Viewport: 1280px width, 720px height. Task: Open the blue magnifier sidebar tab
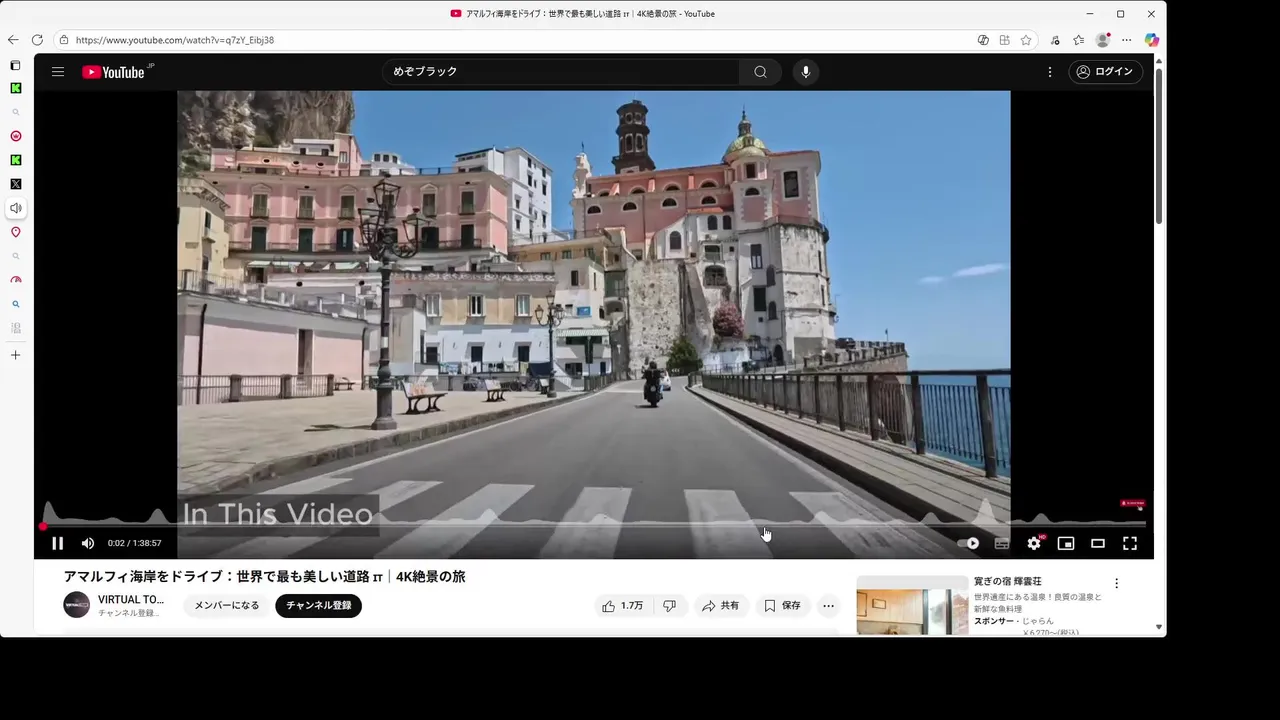point(15,304)
